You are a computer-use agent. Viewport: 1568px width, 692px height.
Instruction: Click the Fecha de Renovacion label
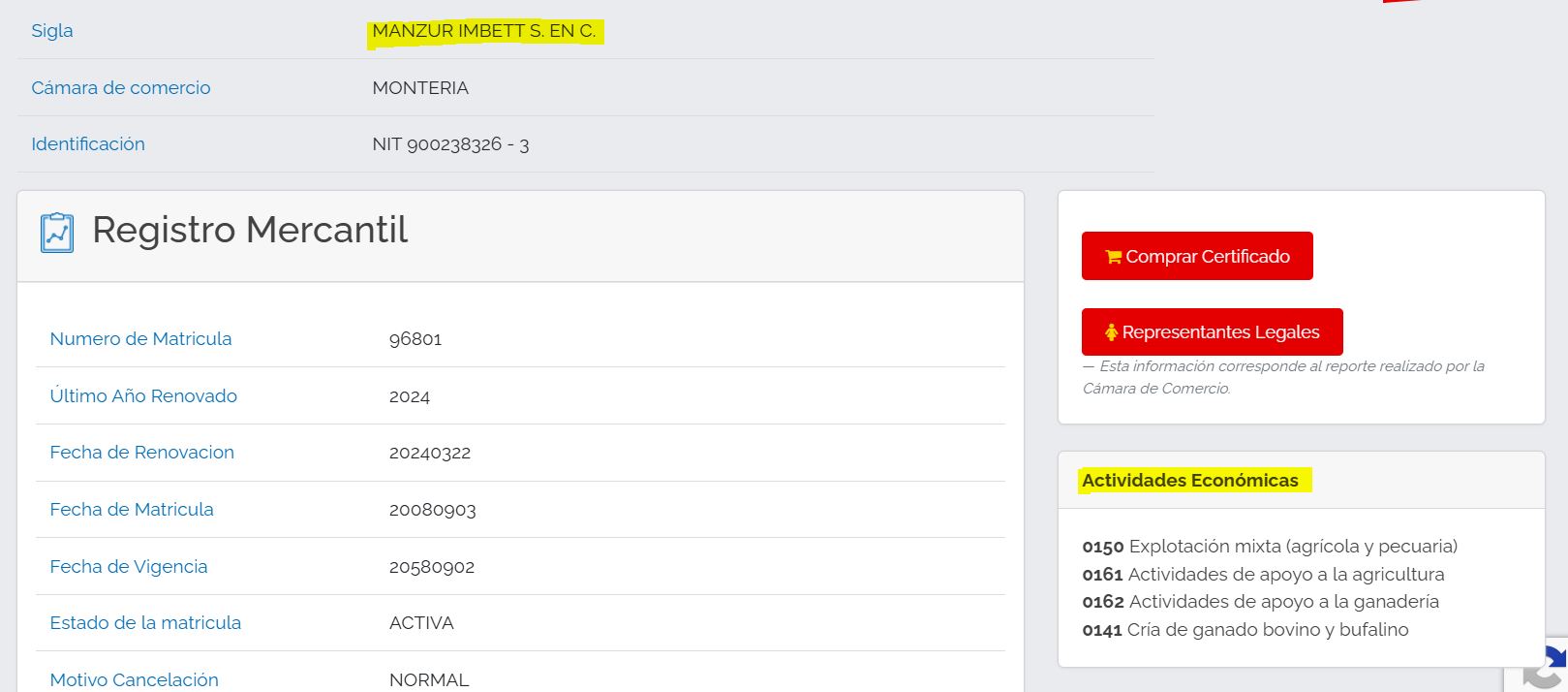pos(142,453)
